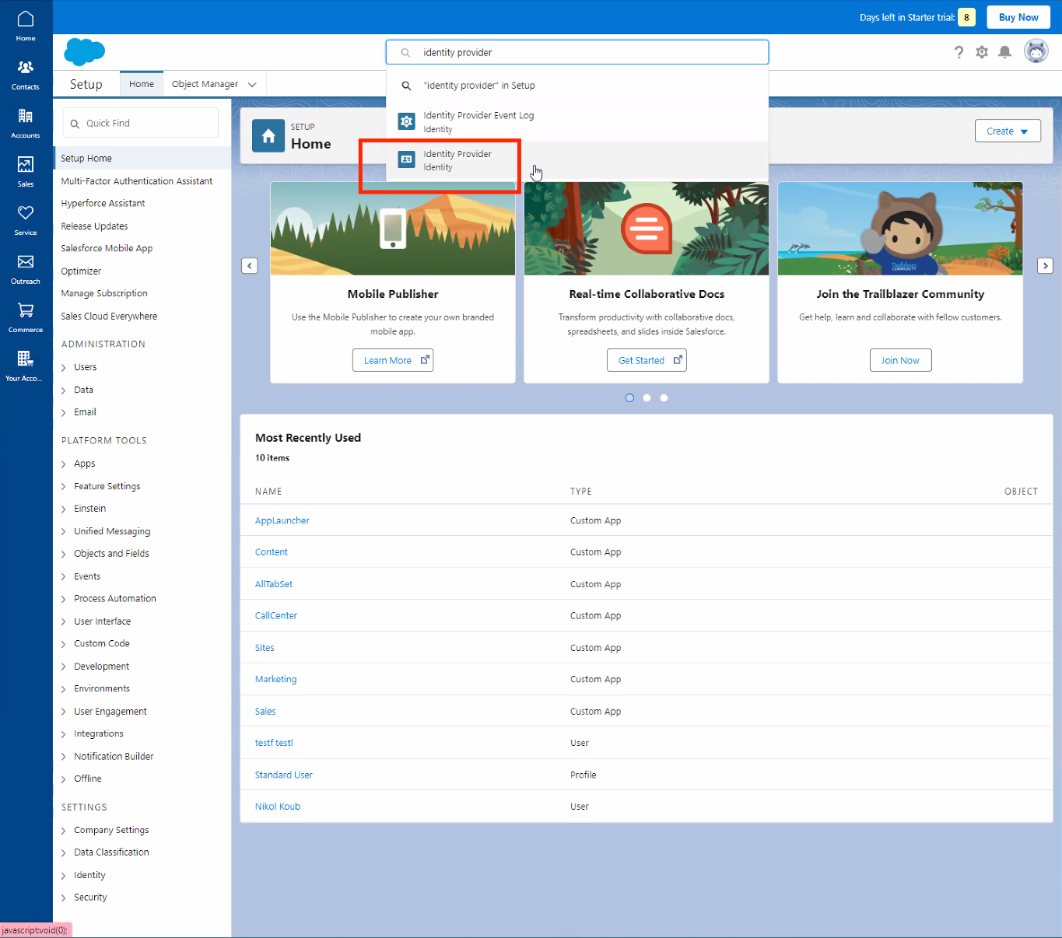Screen dimensions: 1062x938
Task: Expand Objects and Fields node
Action: [64, 554]
